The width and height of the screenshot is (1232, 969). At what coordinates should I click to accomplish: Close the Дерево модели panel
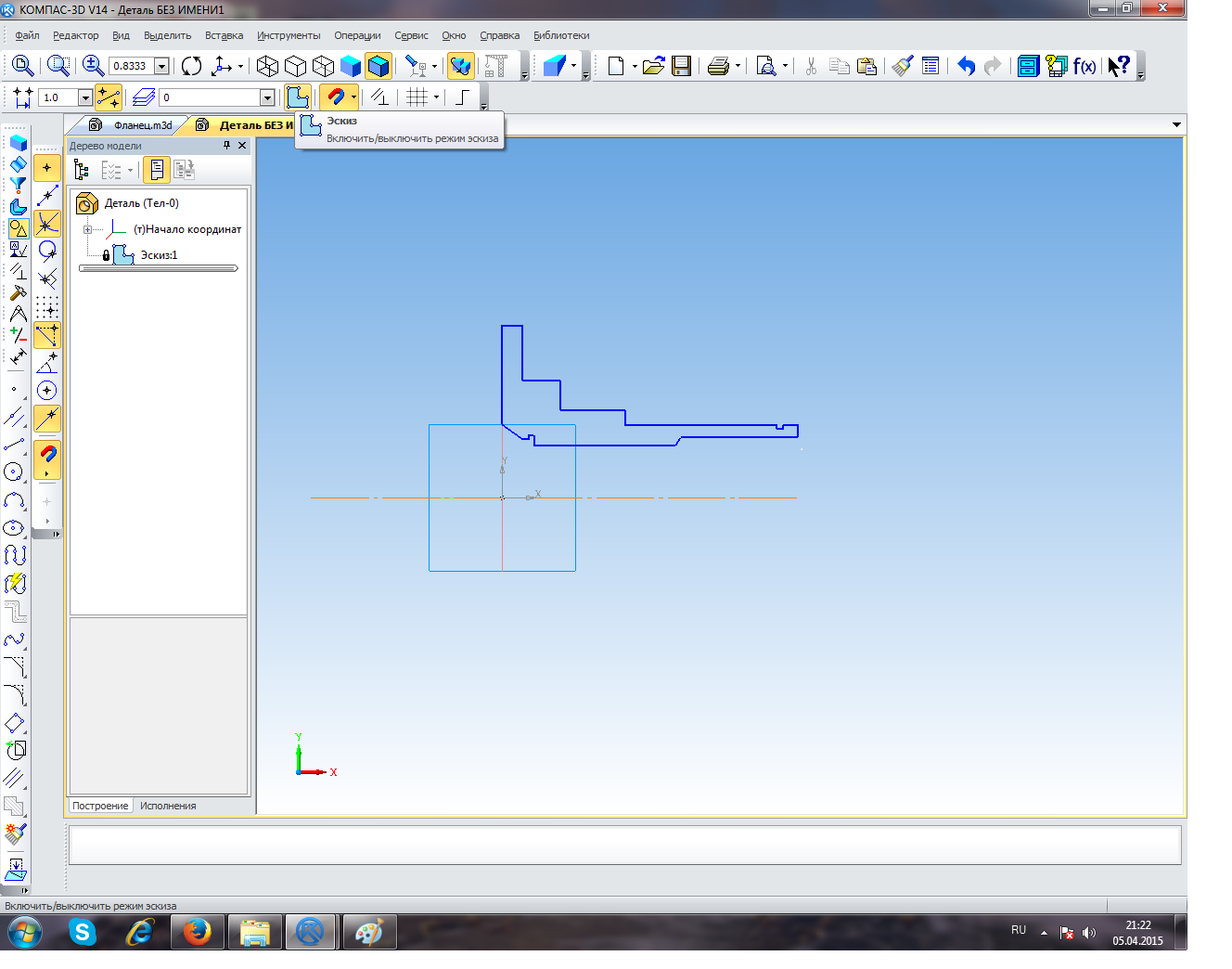point(242,146)
